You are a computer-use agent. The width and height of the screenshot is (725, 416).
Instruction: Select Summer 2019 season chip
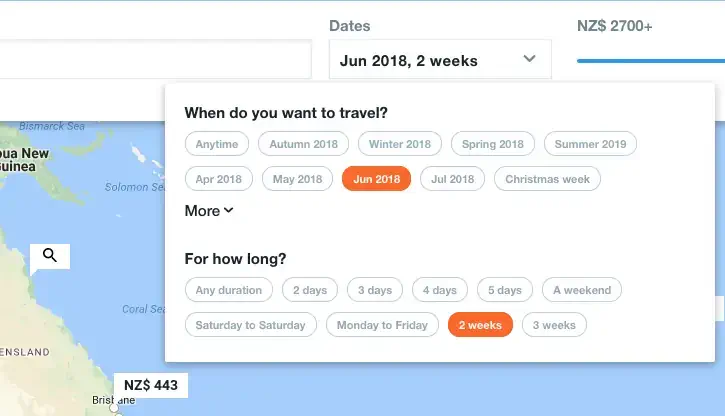(x=590, y=144)
